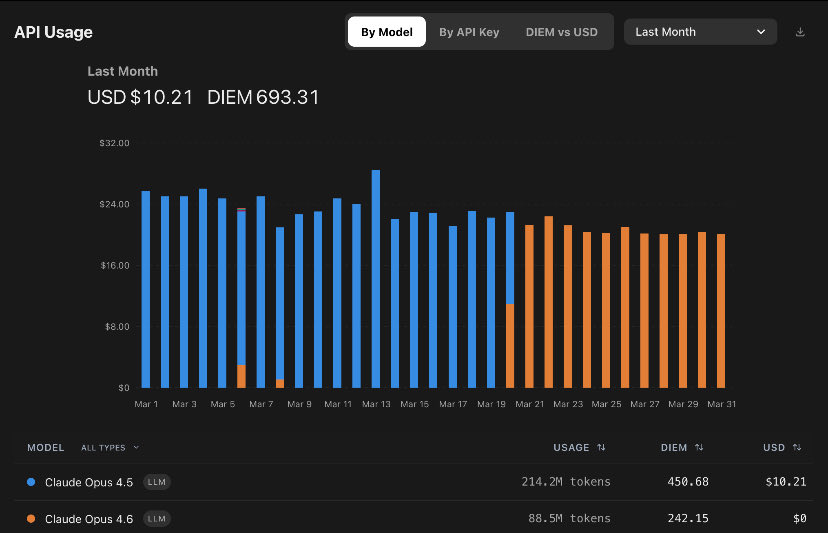The width and height of the screenshot is (828, 533).
Task: Click the DIEM column header label
Action: (x=674, y=447)
